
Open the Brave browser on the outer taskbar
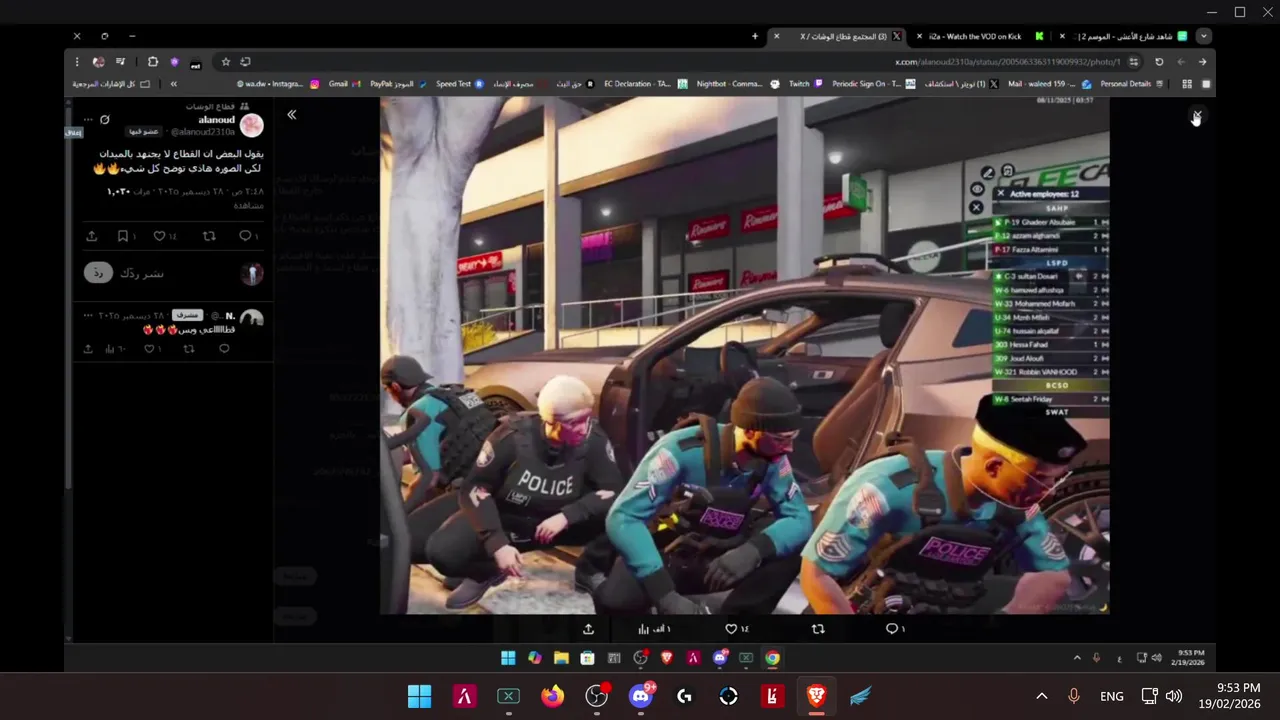tap(817, 696)
